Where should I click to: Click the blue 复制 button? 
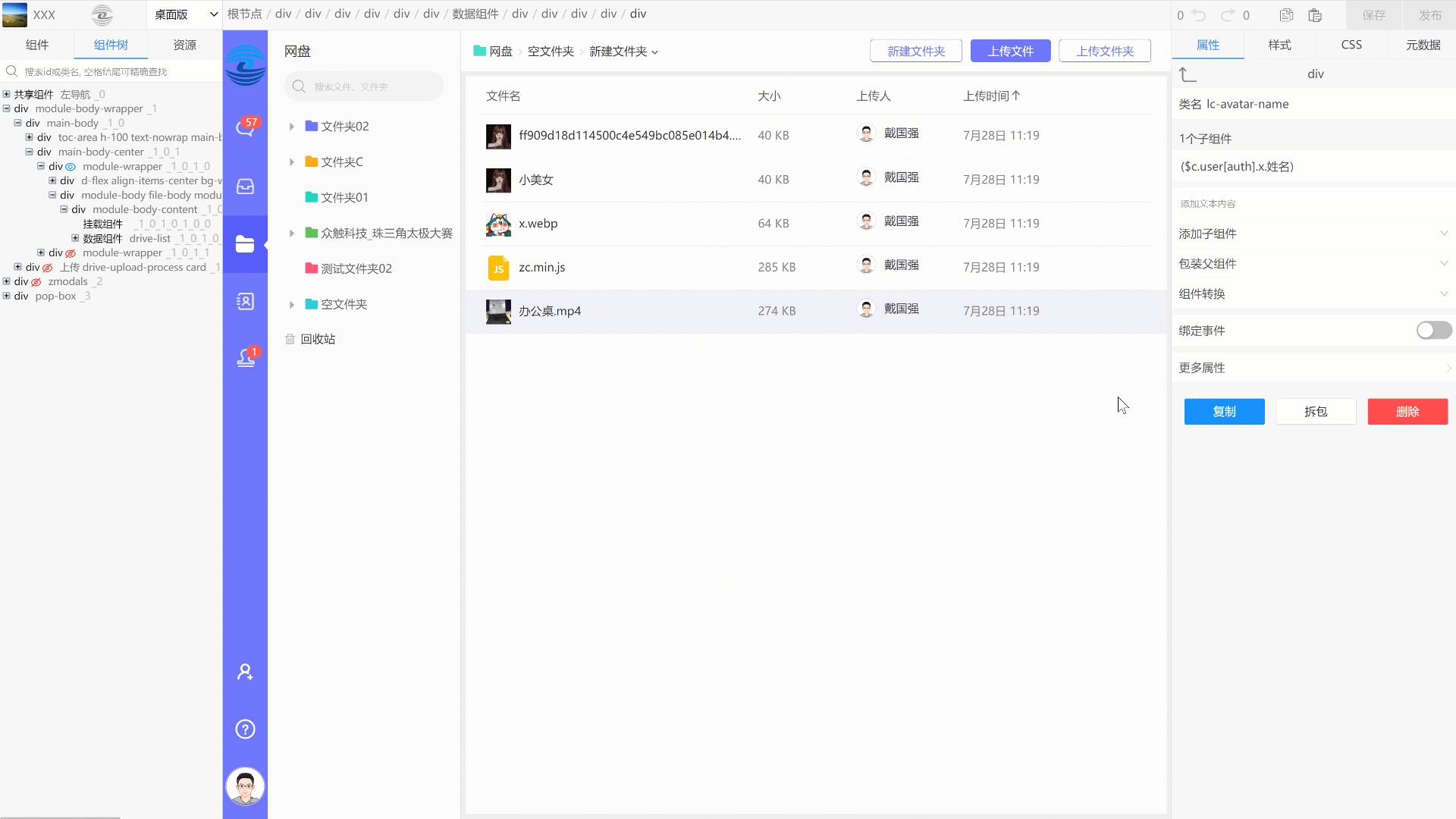[x=1224, y=412]
